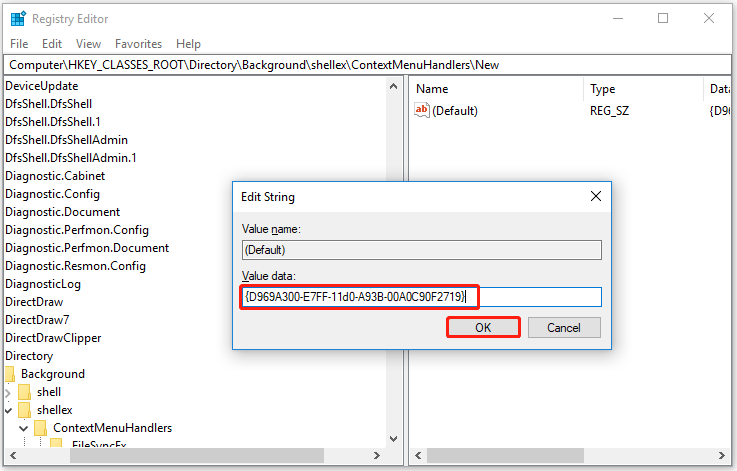Select the Diagnostic.Config key

pyautogui.click(x=52, y=194)
